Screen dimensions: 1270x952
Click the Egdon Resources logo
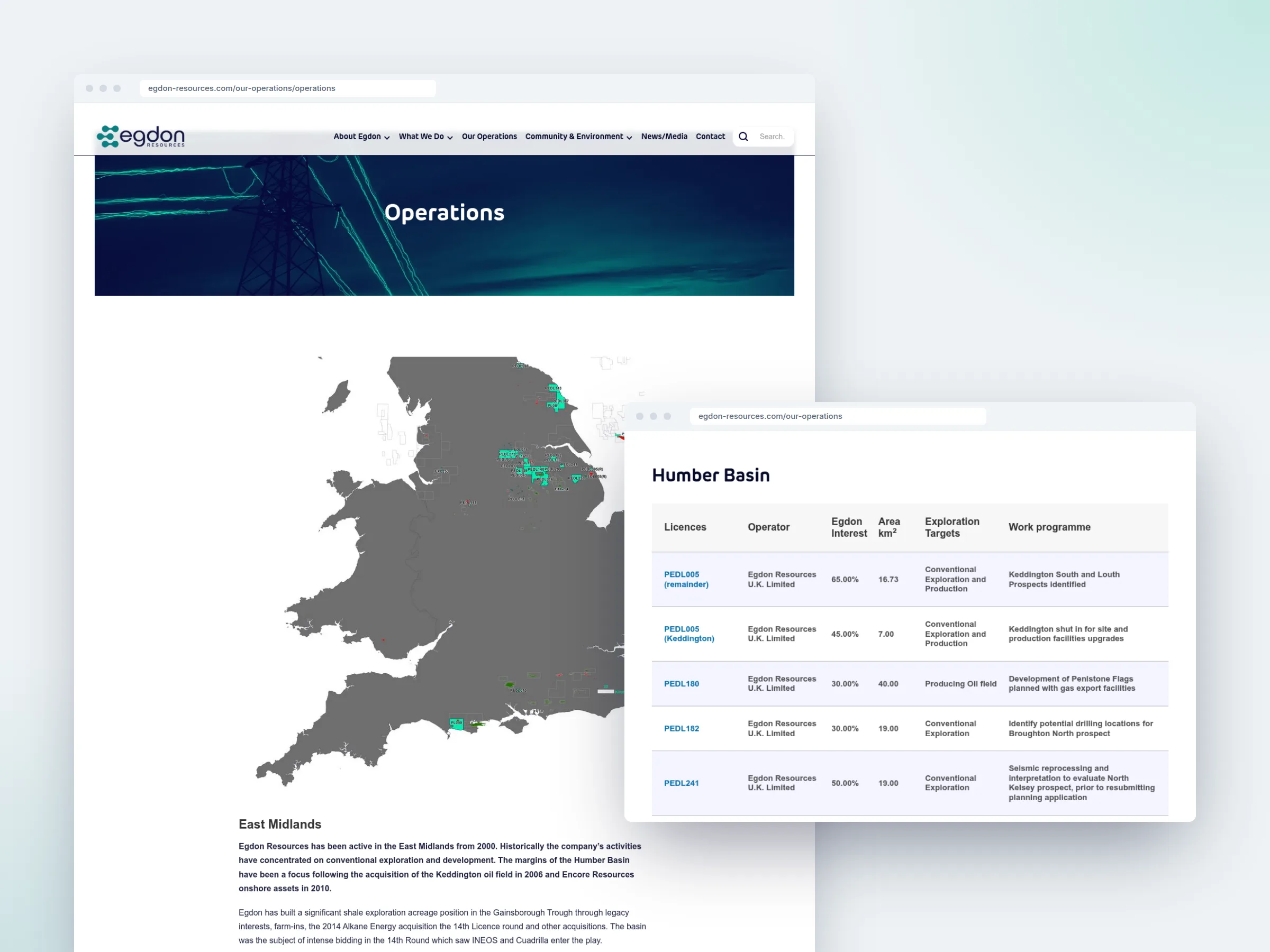point(141,136)
